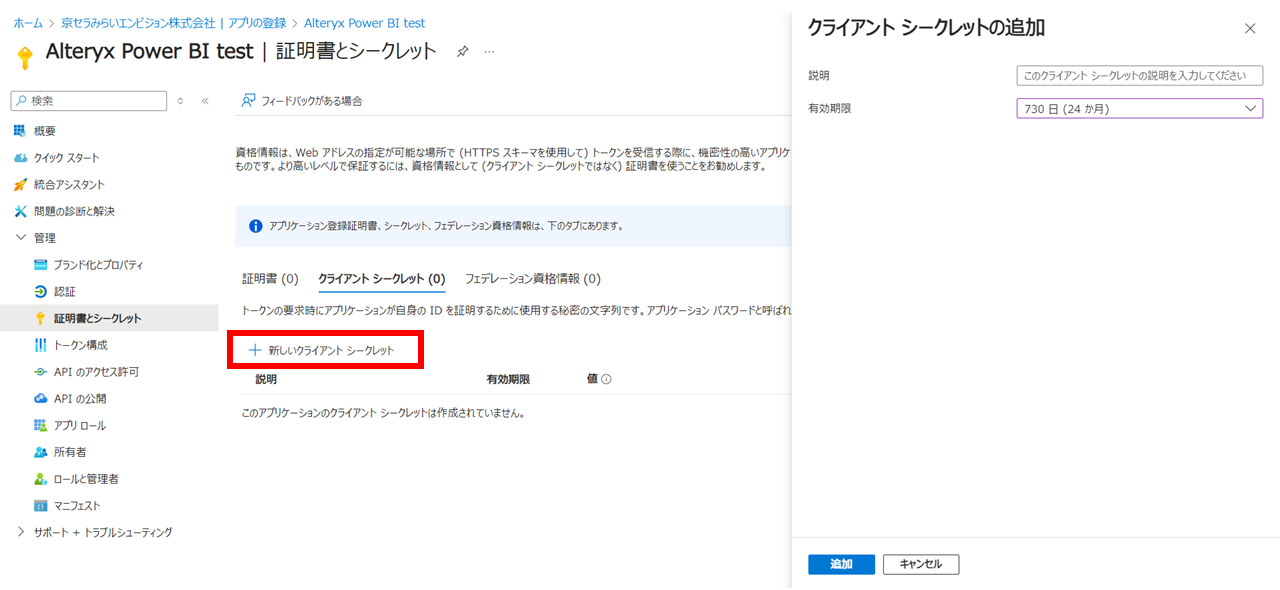Click the 有効期限 column header
The width and height of the screenshot is (1280, 590).
pos(508,380)
